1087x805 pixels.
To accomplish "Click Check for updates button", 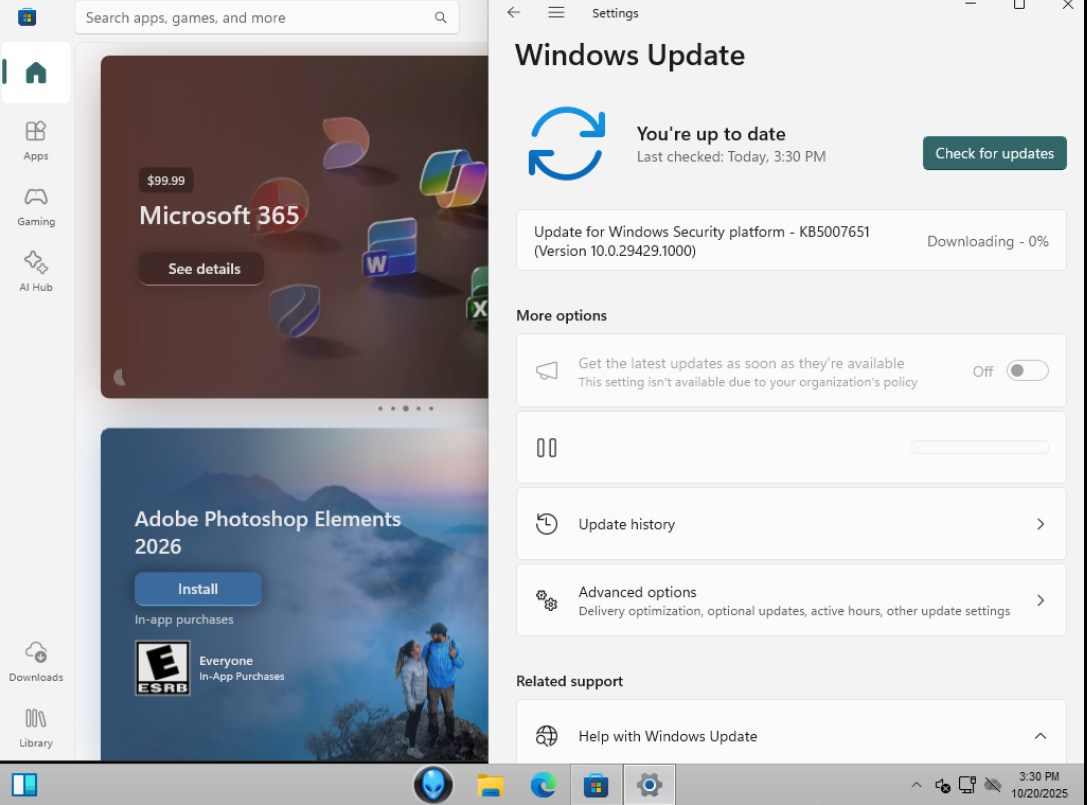I will coord(994,153).
